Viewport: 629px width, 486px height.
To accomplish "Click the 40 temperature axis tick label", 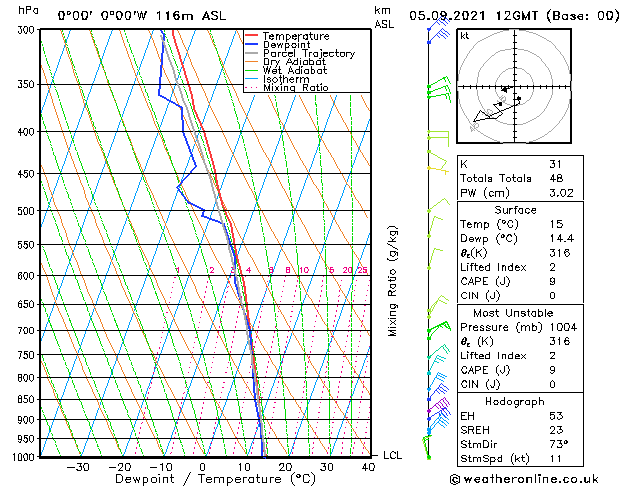I will (x=368, y=467).
